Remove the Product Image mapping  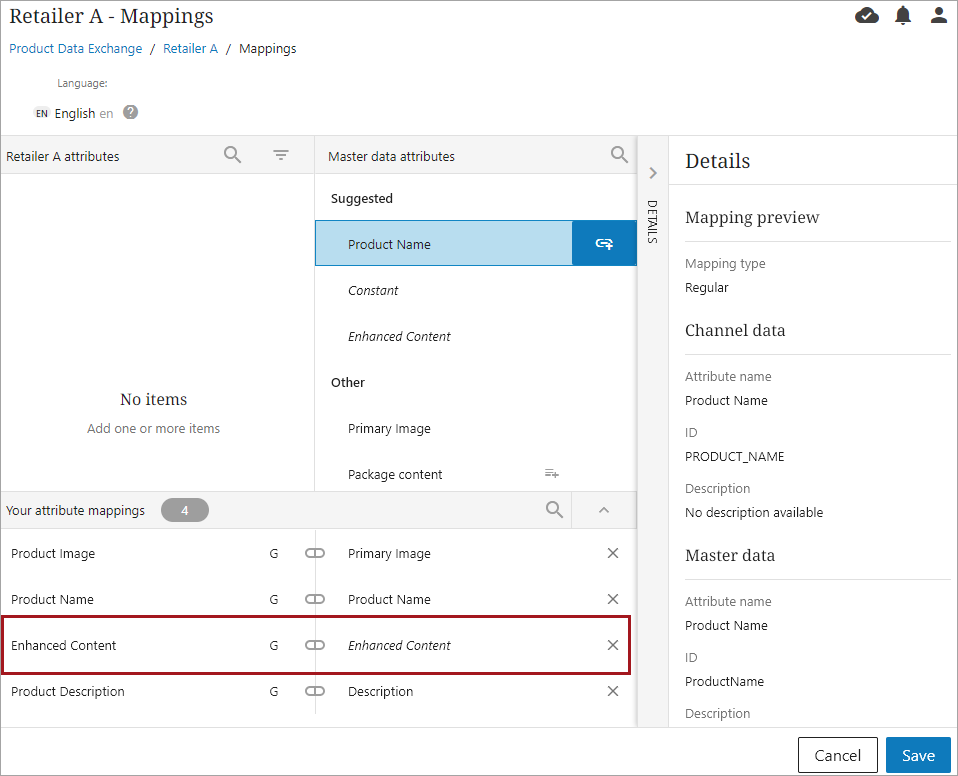click(613, 553)
